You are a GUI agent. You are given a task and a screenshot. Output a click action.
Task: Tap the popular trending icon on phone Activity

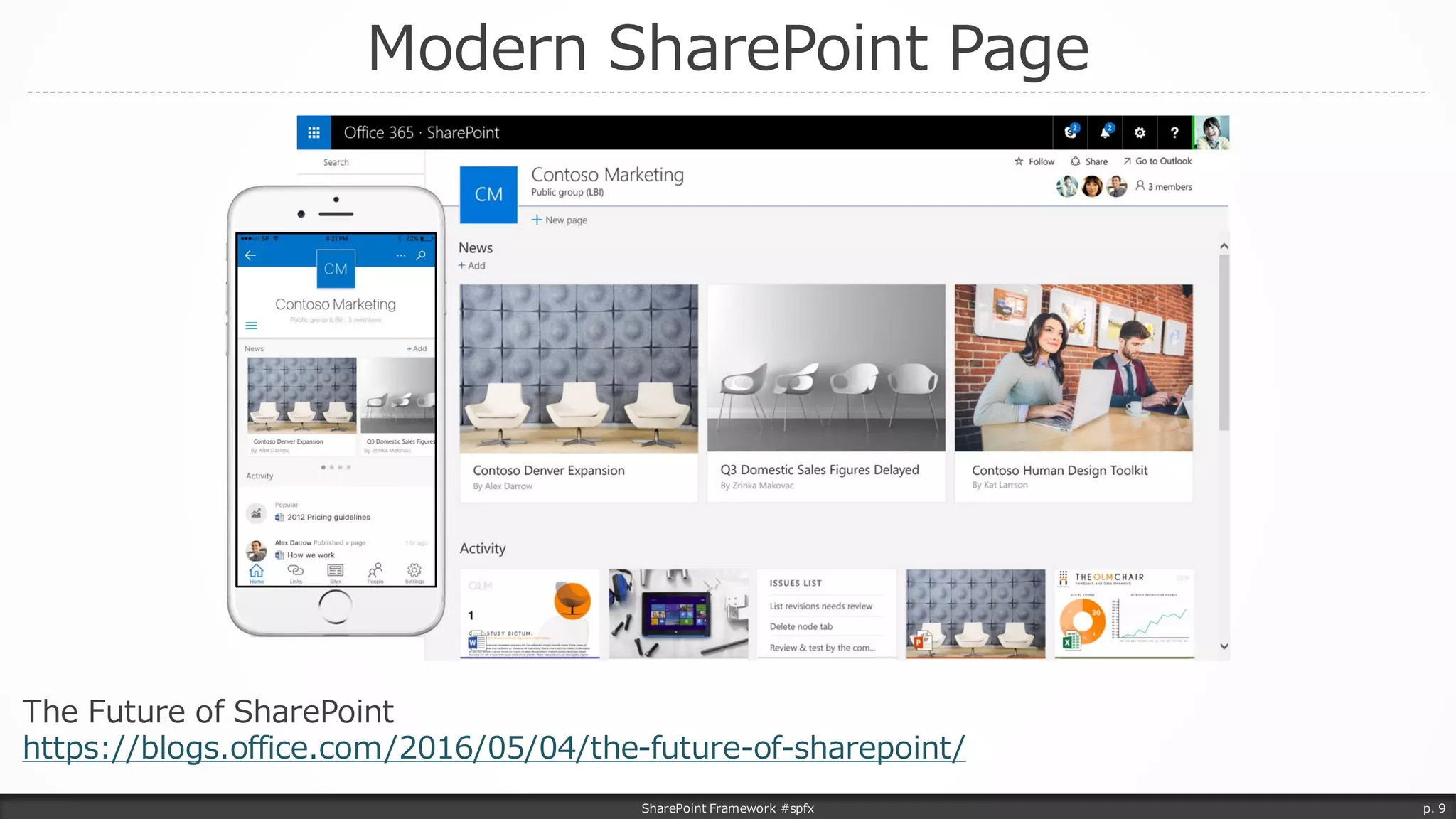pyautogui.click(x=256, y=513)
